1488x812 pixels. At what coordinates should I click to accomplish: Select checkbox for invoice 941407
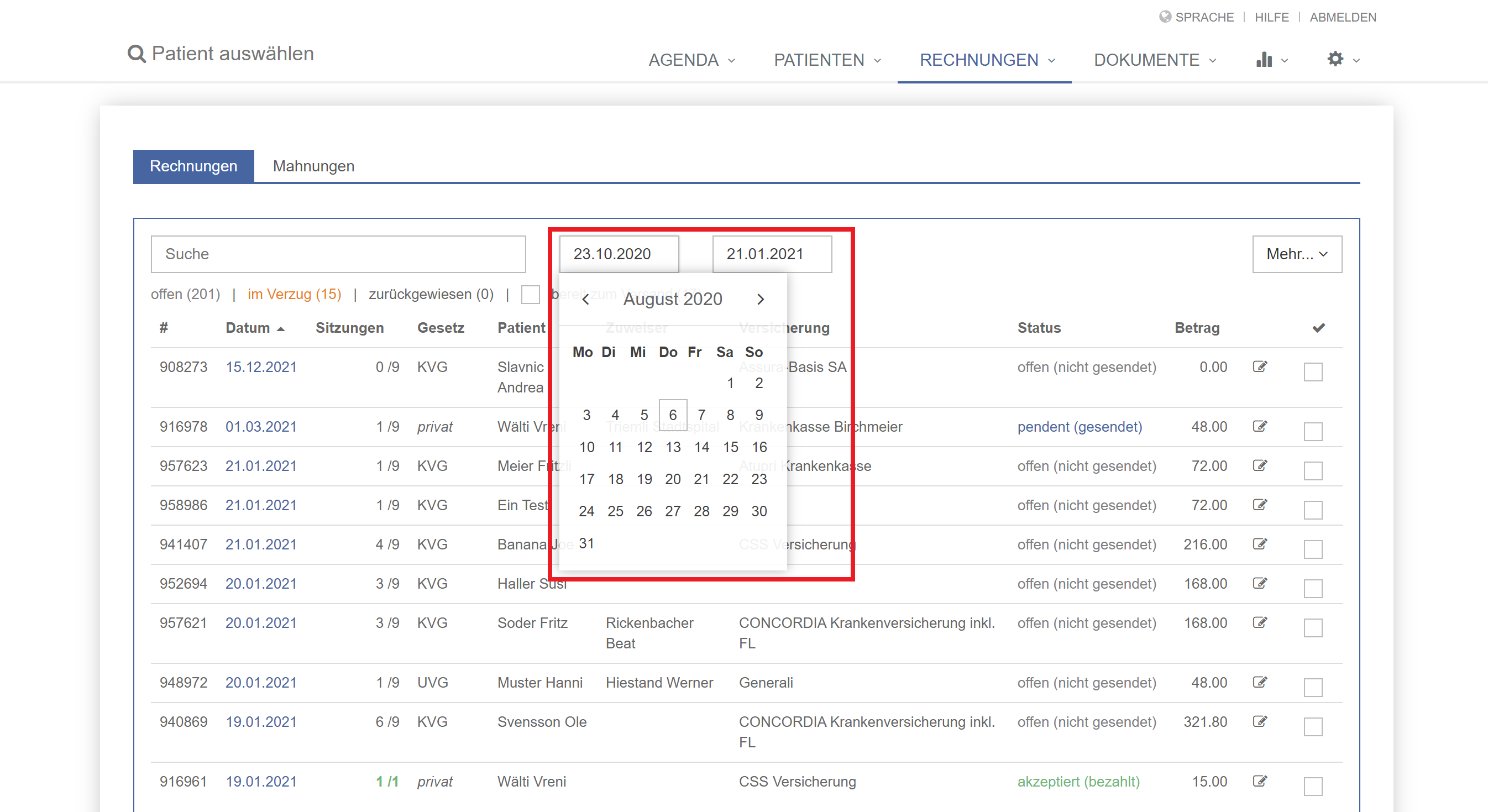(1313, 549)
